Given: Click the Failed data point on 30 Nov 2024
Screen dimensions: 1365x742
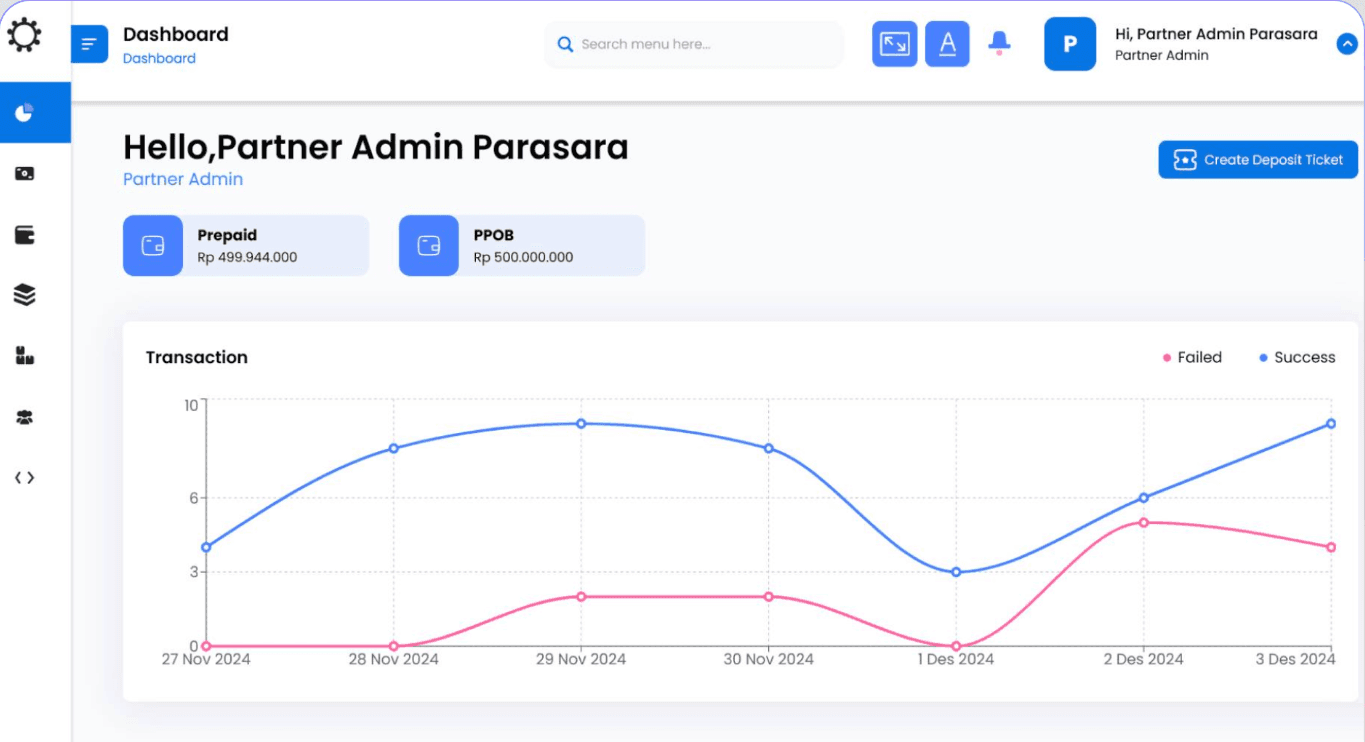Looking at the screenshot, I should (768, 596).
